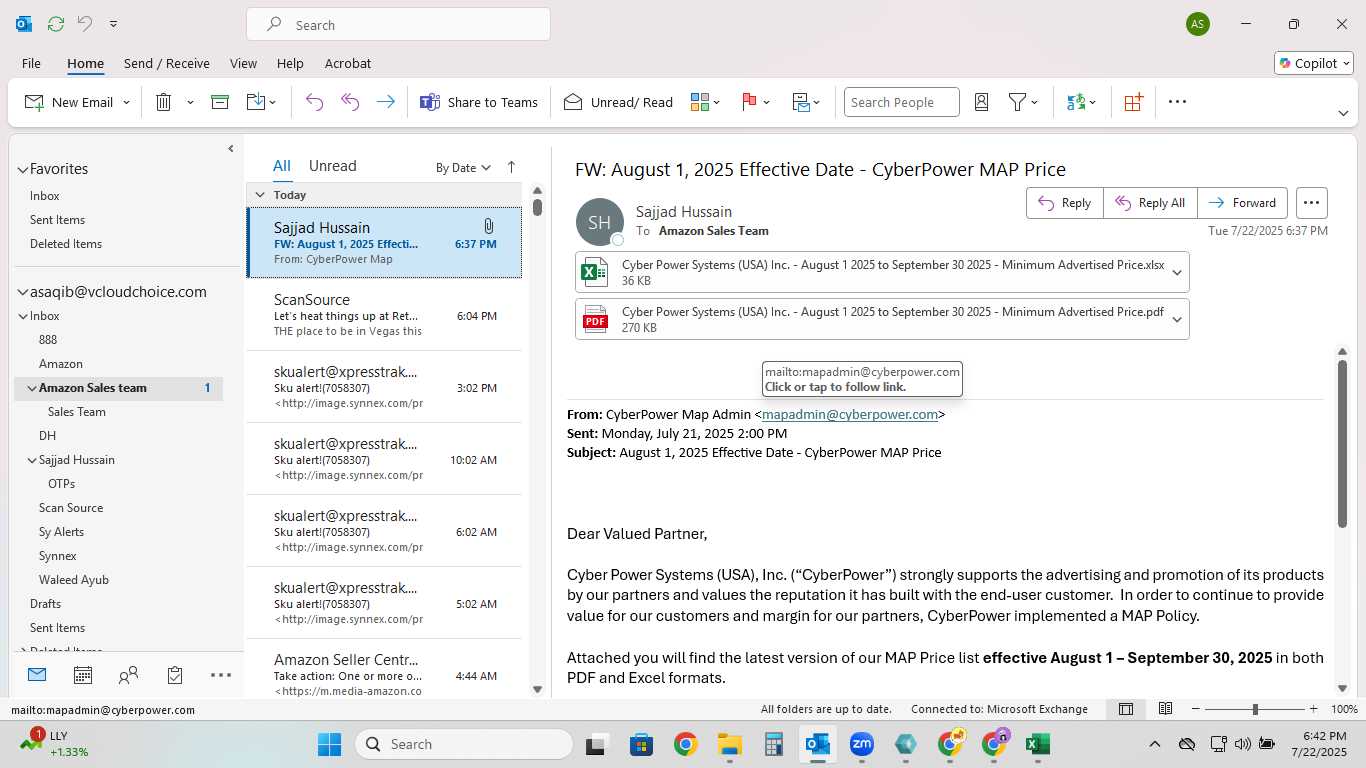The height and width of the screenshot is (768, 1366).
Task: Click the zoom slider handle
Action: 1255,709
